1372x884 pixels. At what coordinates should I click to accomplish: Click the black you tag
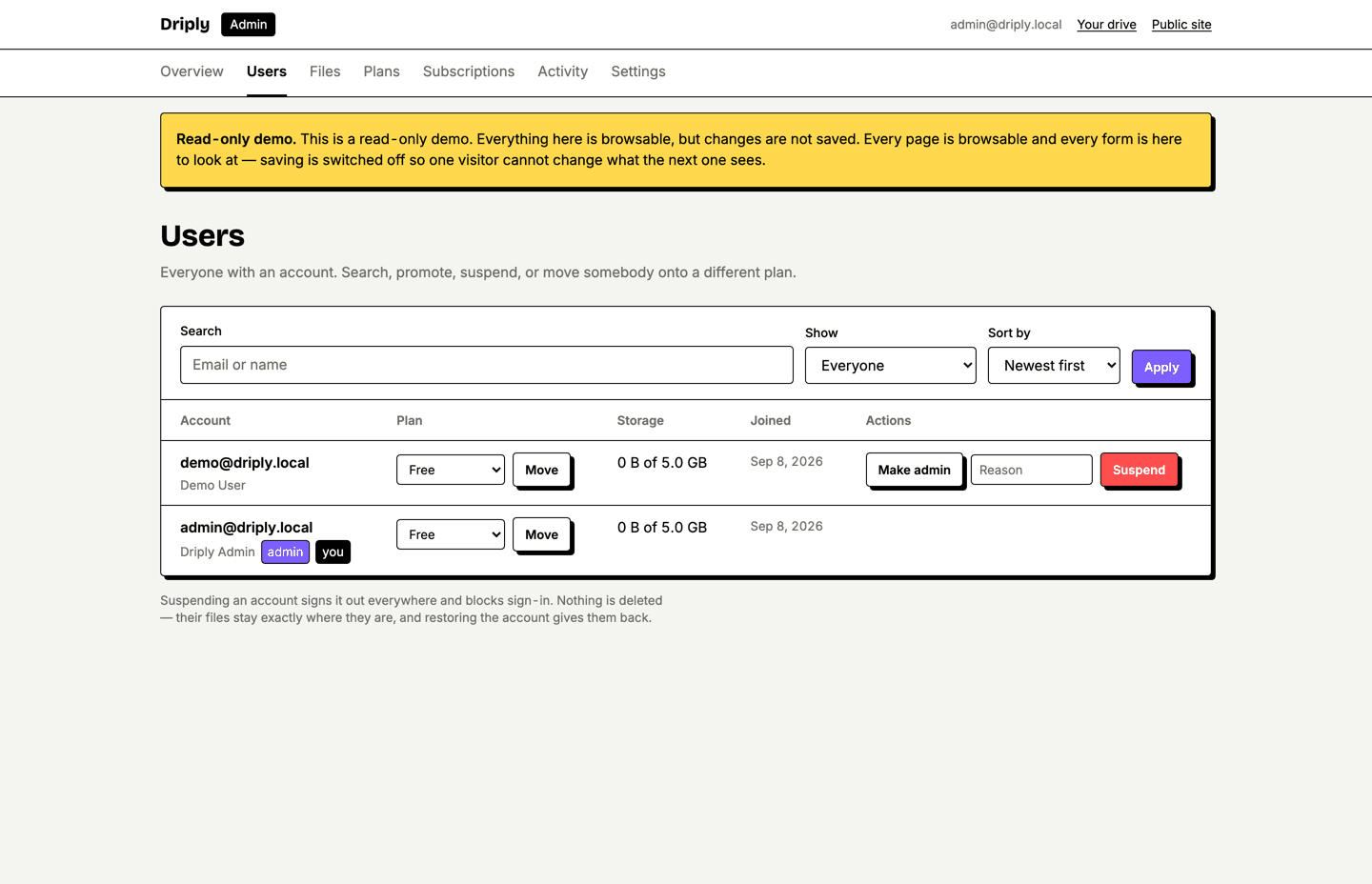point(333,552)
